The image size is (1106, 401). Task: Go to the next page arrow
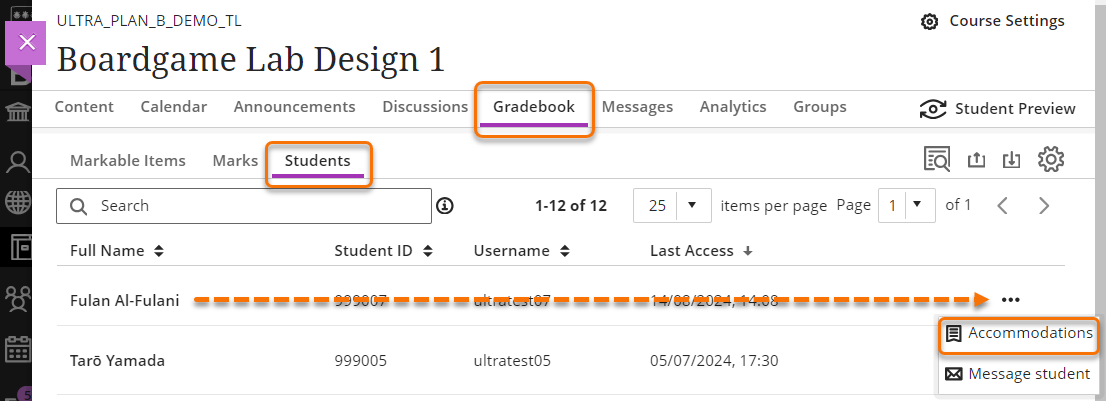pos(1044,206)
